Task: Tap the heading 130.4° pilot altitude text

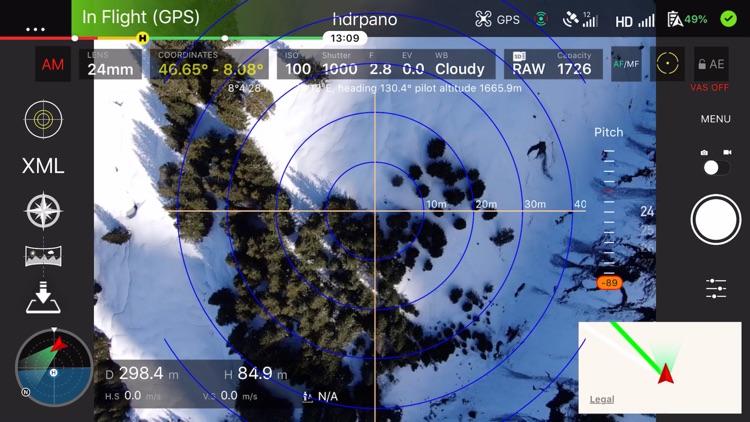Action: (430, 88)
